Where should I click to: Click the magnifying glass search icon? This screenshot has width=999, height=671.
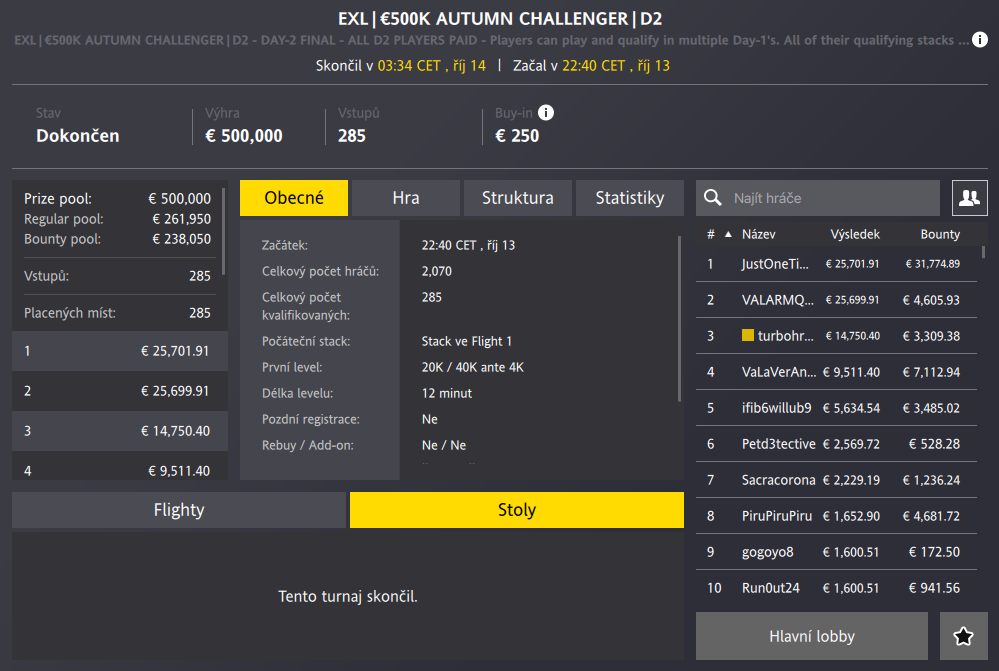713,198
